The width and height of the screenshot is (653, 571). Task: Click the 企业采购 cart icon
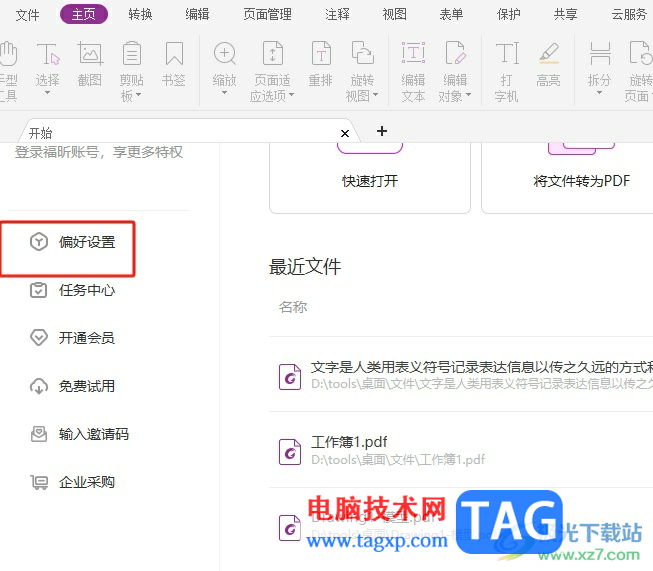tap(39, 482)
